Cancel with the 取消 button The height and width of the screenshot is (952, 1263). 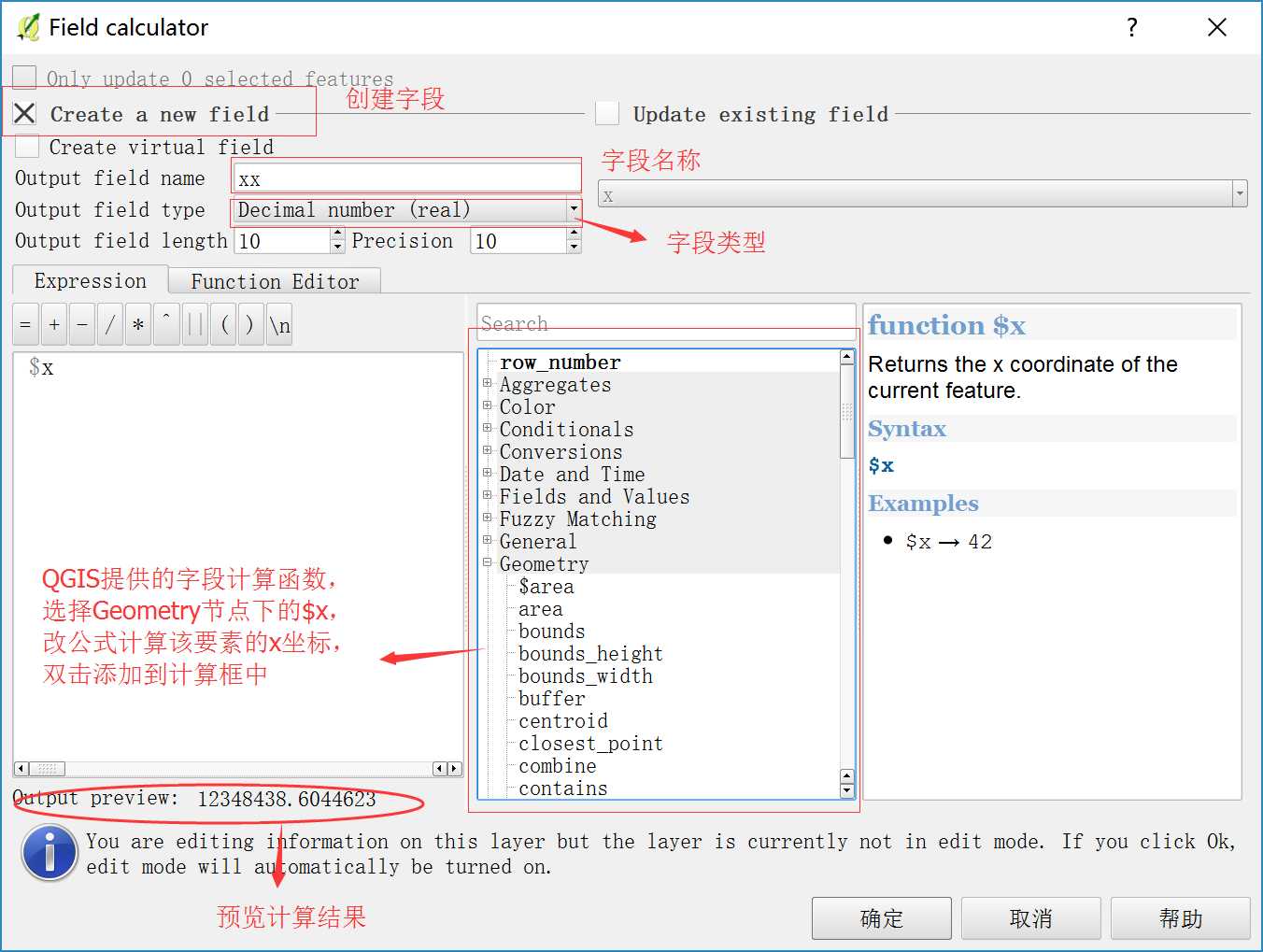pos(1031,918)
